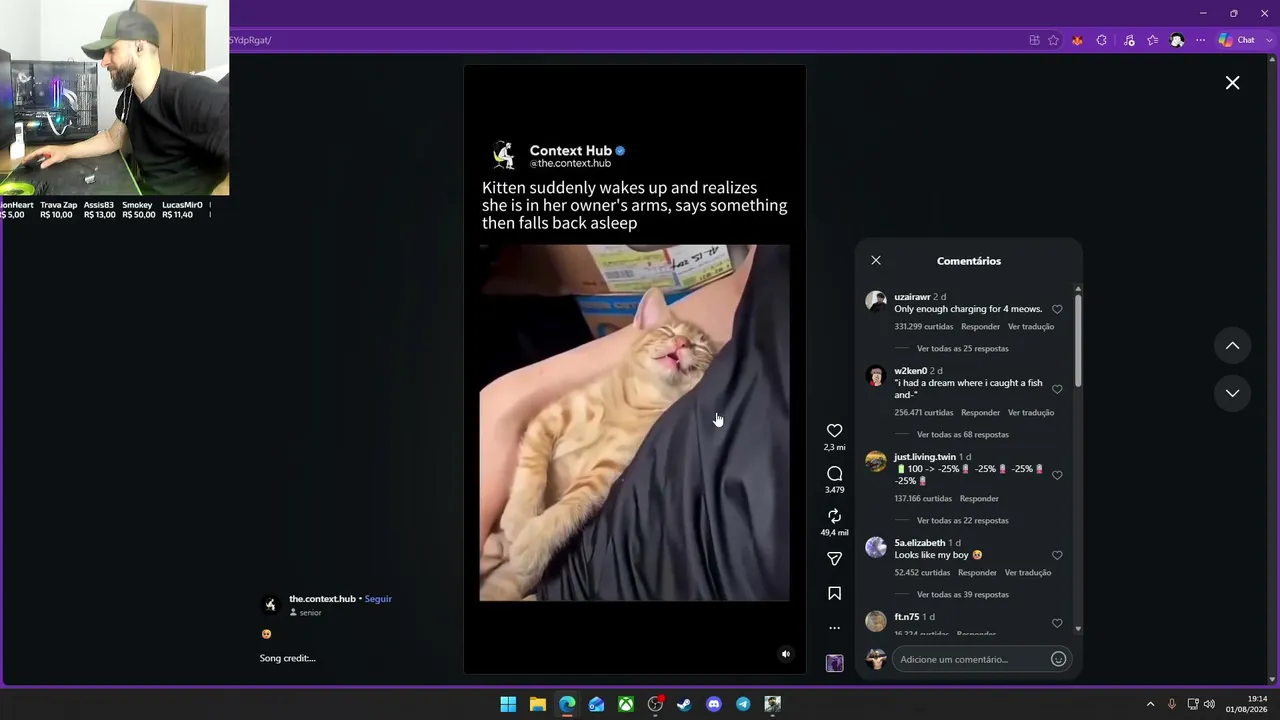This screenshot has height=720, width=1280.
Task: Open Telegram from the taskbar
Action: click(743, 704)
